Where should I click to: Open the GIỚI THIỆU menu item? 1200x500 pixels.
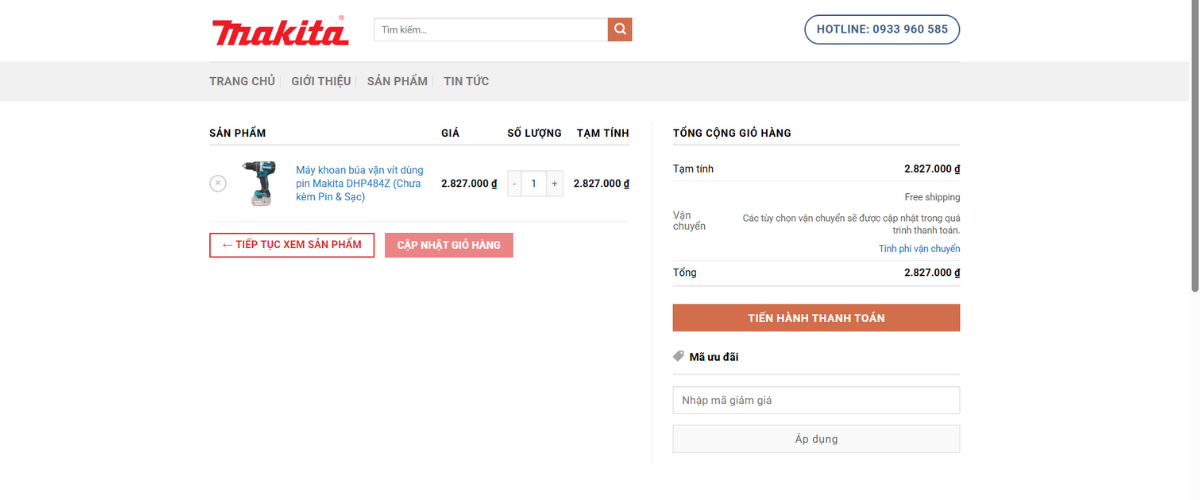coord(321,81)
